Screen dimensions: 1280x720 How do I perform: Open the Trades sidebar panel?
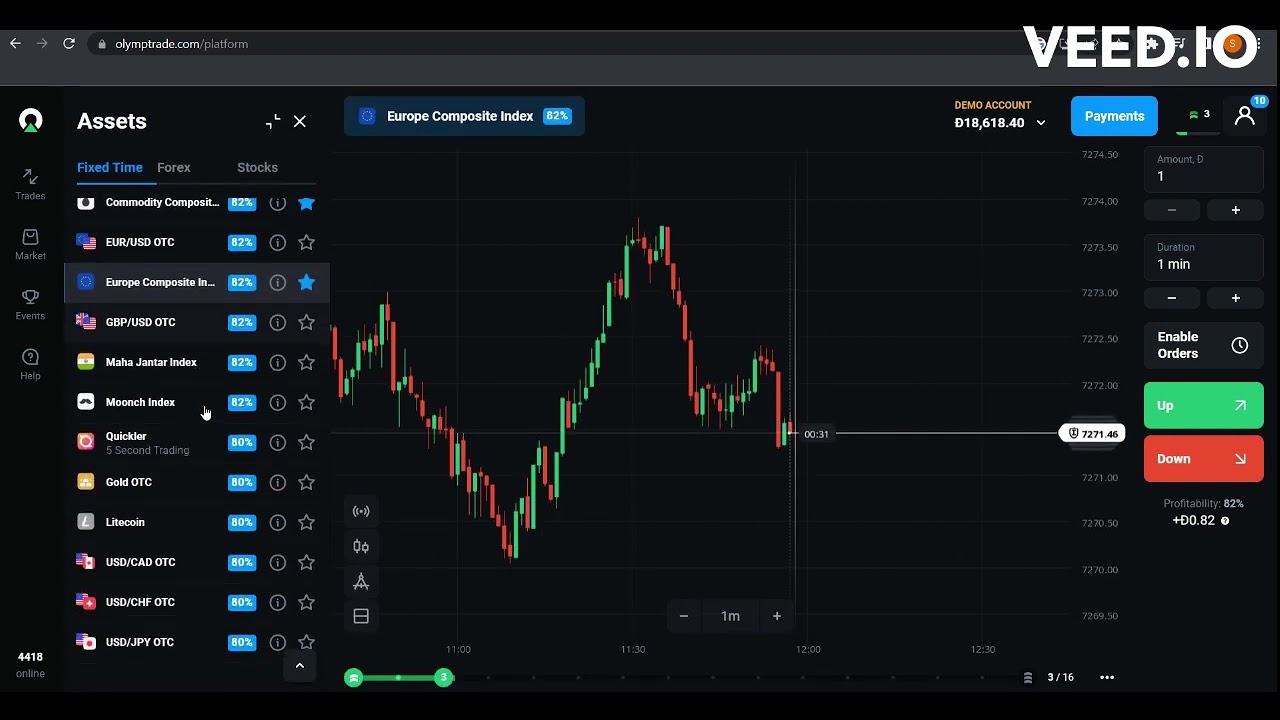click(30, 184)
